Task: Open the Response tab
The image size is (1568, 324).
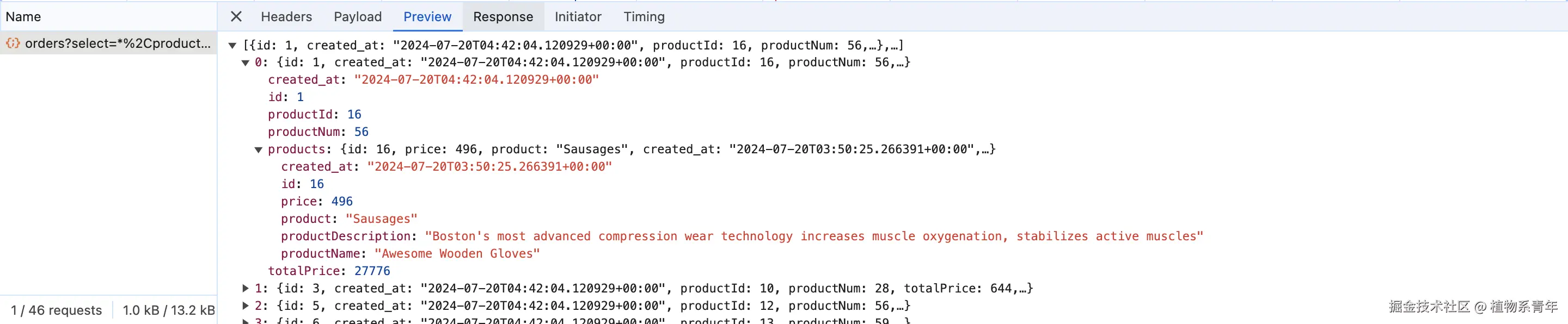Action: [x=503, y=16]
